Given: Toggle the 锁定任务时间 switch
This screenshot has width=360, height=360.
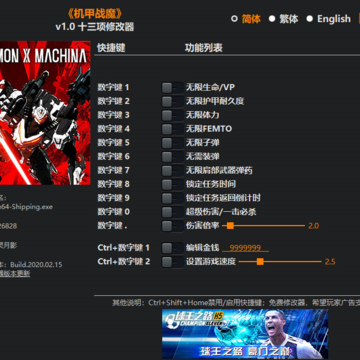Looking at the screenshot, I should click(x=172, y=184).
